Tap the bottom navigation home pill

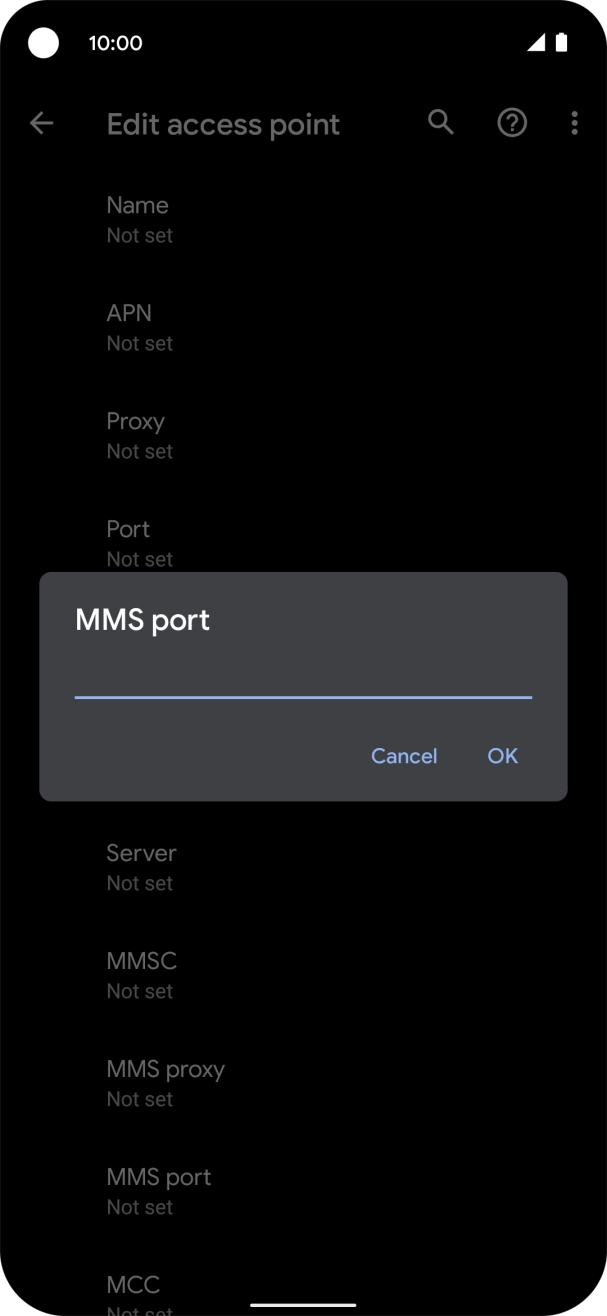point(303,1304)
